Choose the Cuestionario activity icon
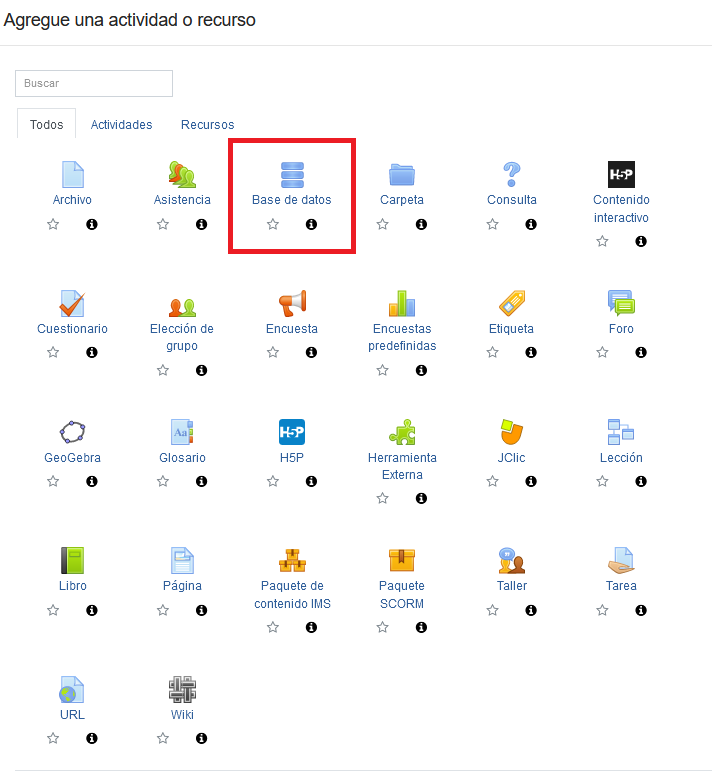712x783 pixels. (x=72, y=303)
